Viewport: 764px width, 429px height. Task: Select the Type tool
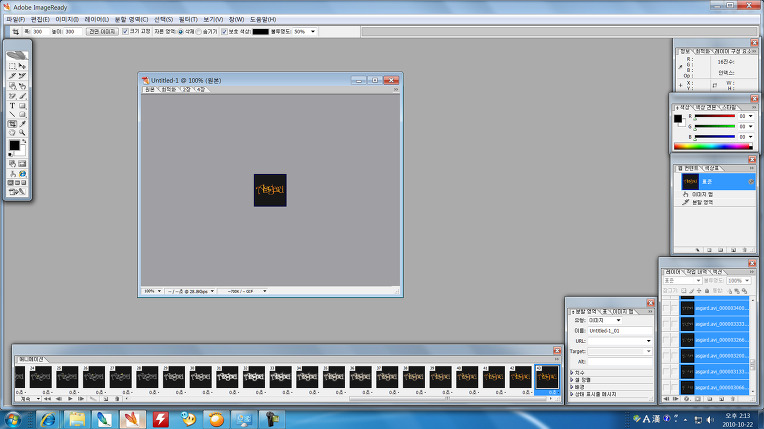click(x=12, y=106)
